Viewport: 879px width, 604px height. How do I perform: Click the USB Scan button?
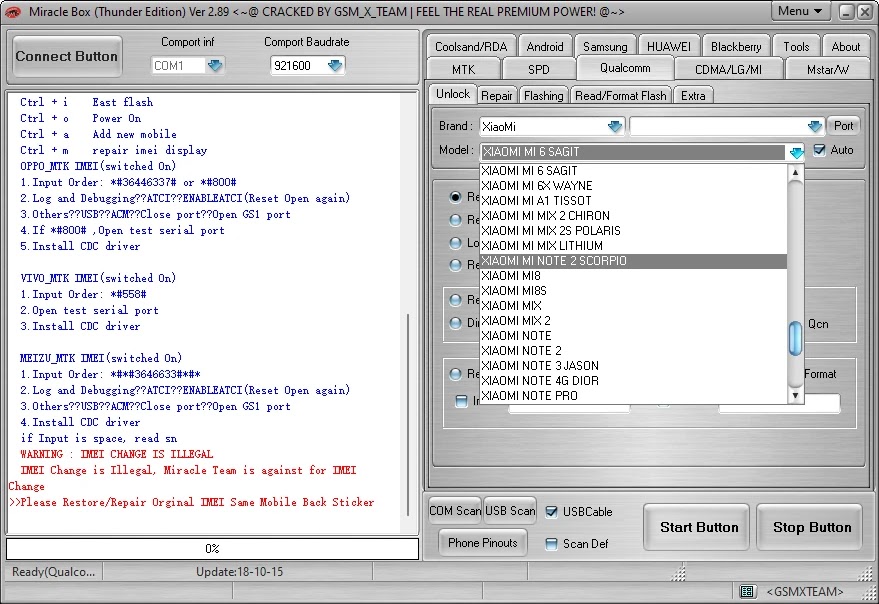click(510, 511)
